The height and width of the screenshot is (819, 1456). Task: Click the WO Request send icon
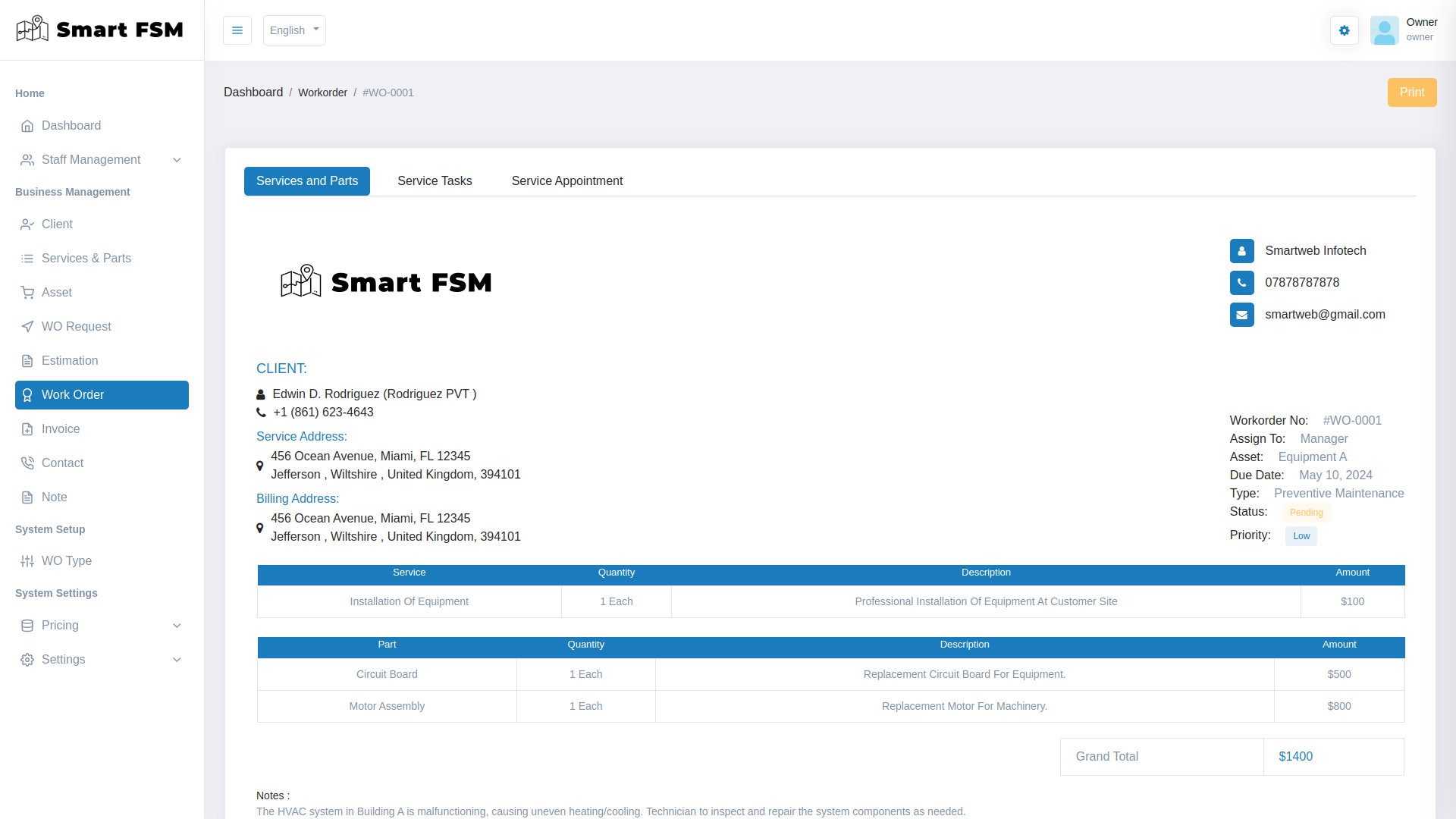(27, 326)
